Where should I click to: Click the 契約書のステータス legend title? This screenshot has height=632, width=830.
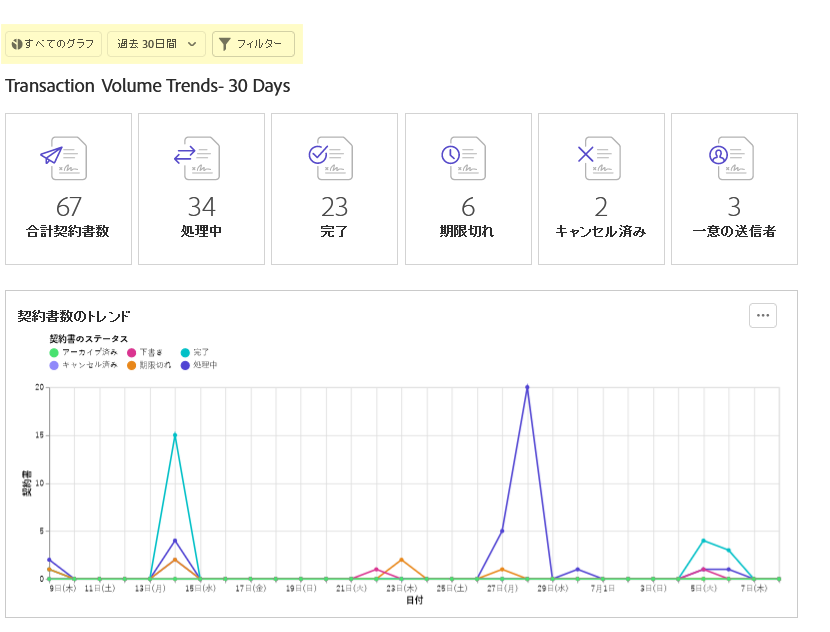(88, 339)
